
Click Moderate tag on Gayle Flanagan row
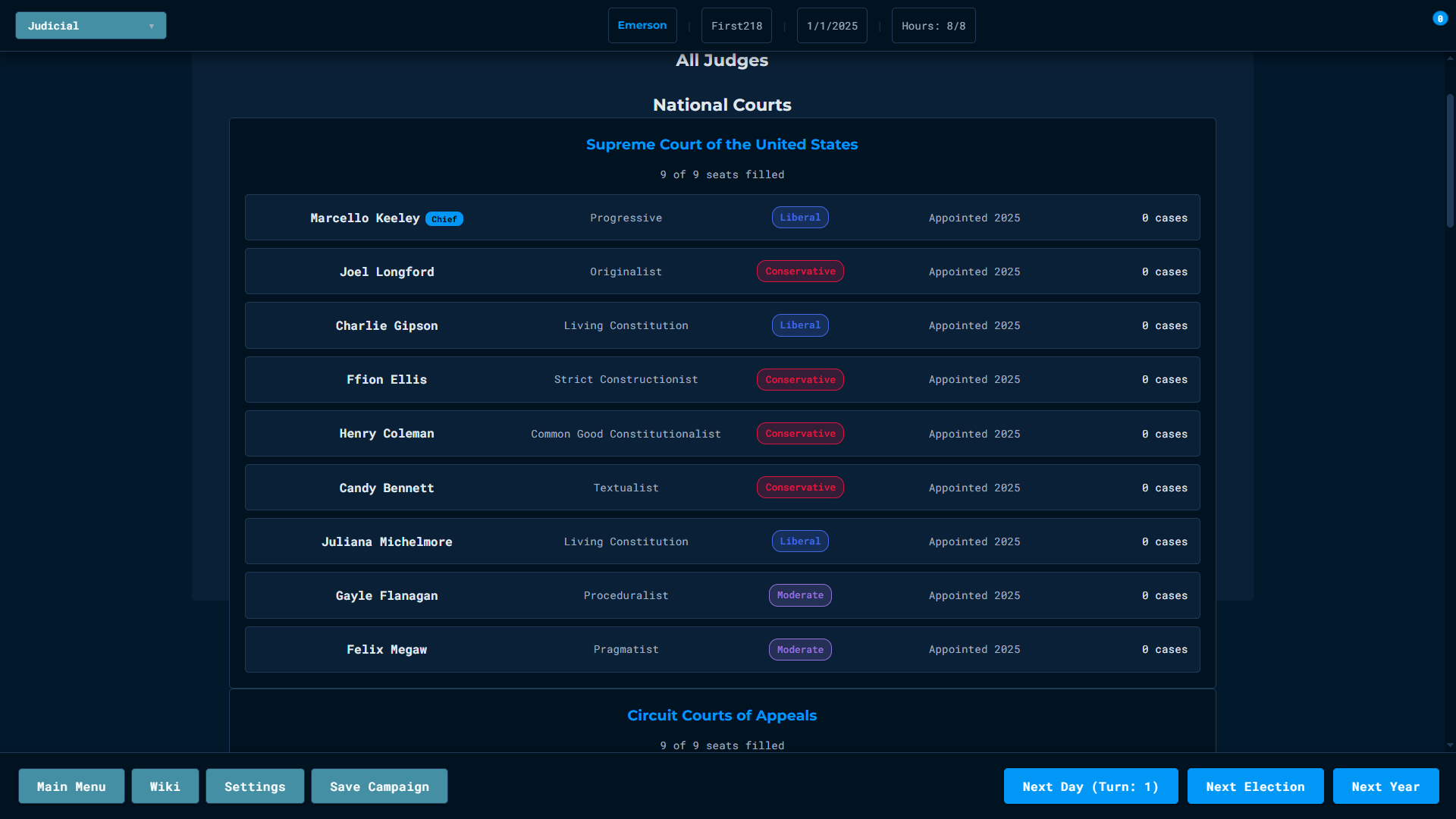(x=799, y=595)
